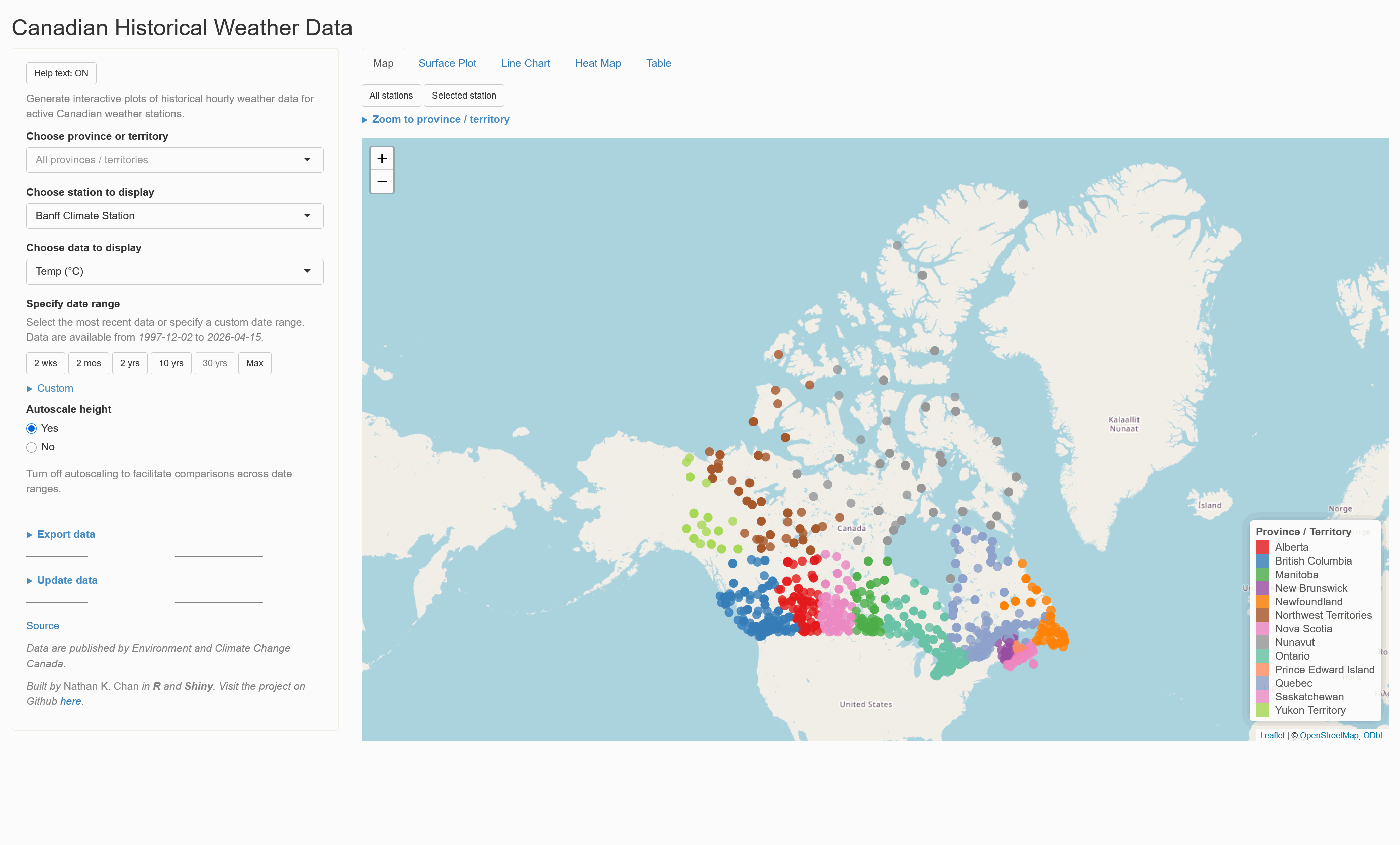
Task: Zoom in on the map
Action: [382, 158]
